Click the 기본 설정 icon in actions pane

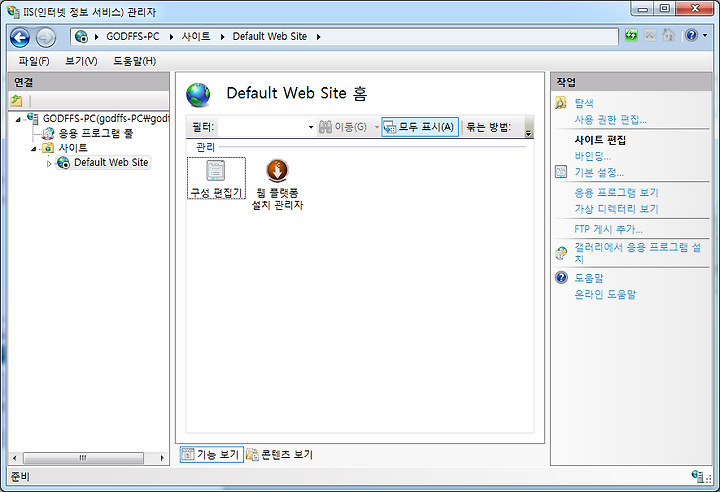tap(561, 172)
